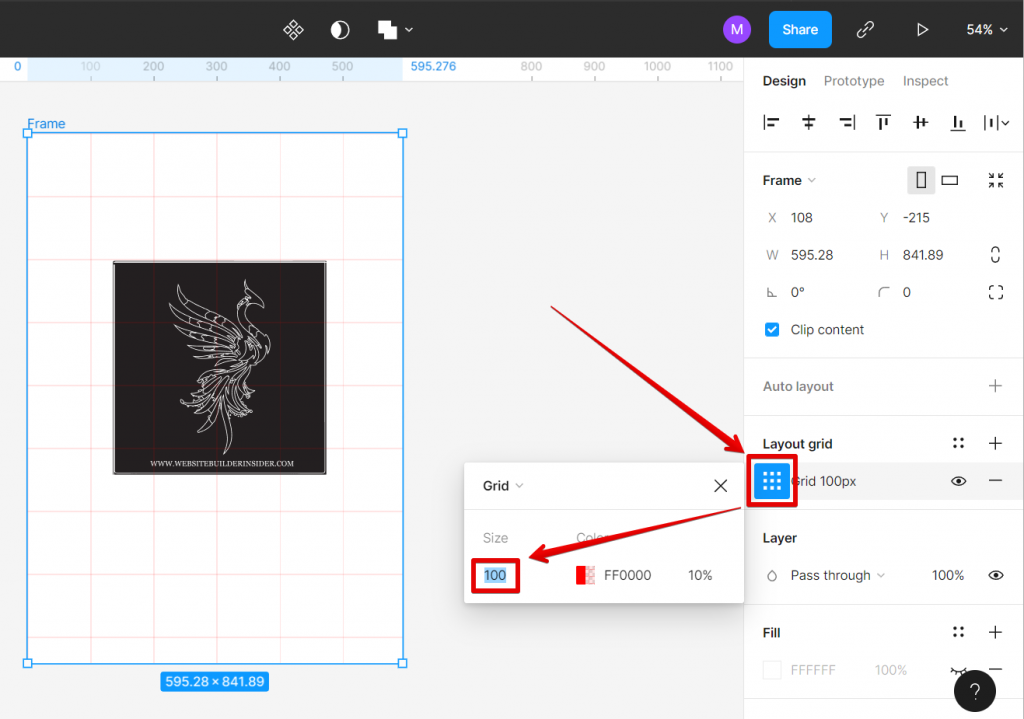Toggle the mask contrast icon in toolbar
1024x719 pixels.
340,30
